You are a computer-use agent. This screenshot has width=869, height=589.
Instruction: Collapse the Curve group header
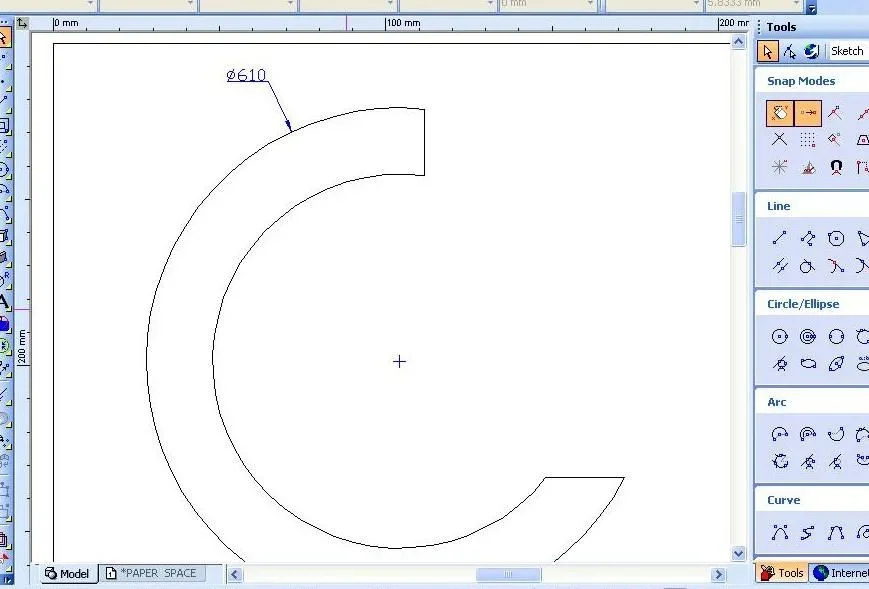pyautogui.click(x=783, y=500)
